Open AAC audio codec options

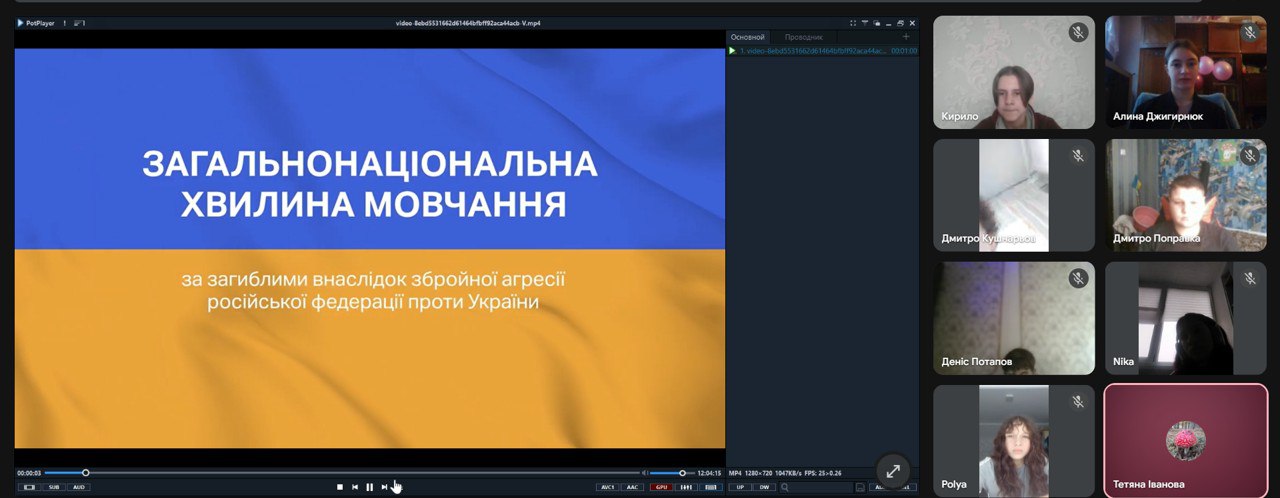pyautogui.click(x=632, y=487)
